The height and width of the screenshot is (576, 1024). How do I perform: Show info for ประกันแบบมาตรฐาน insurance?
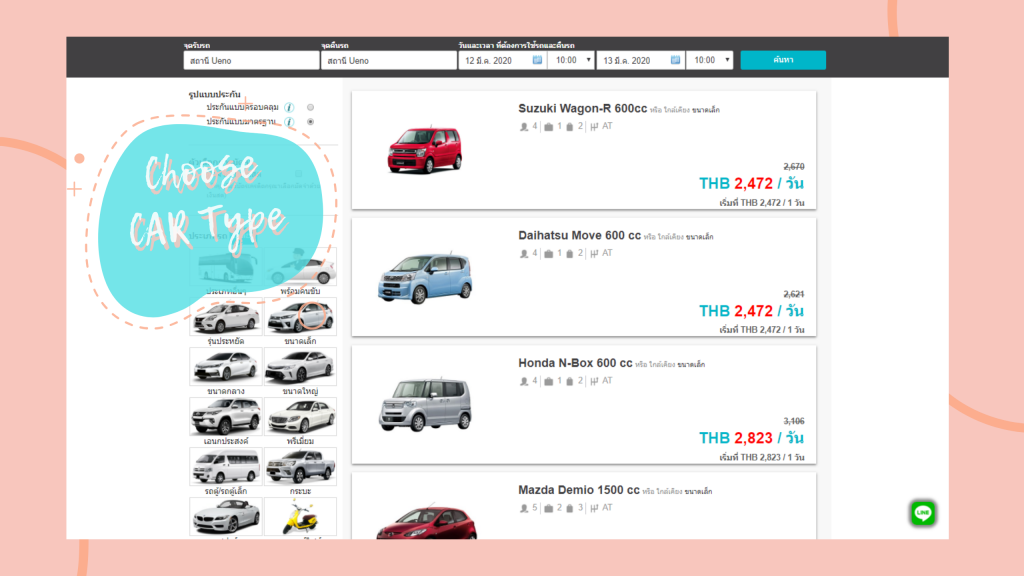click(x=289, y=122)
